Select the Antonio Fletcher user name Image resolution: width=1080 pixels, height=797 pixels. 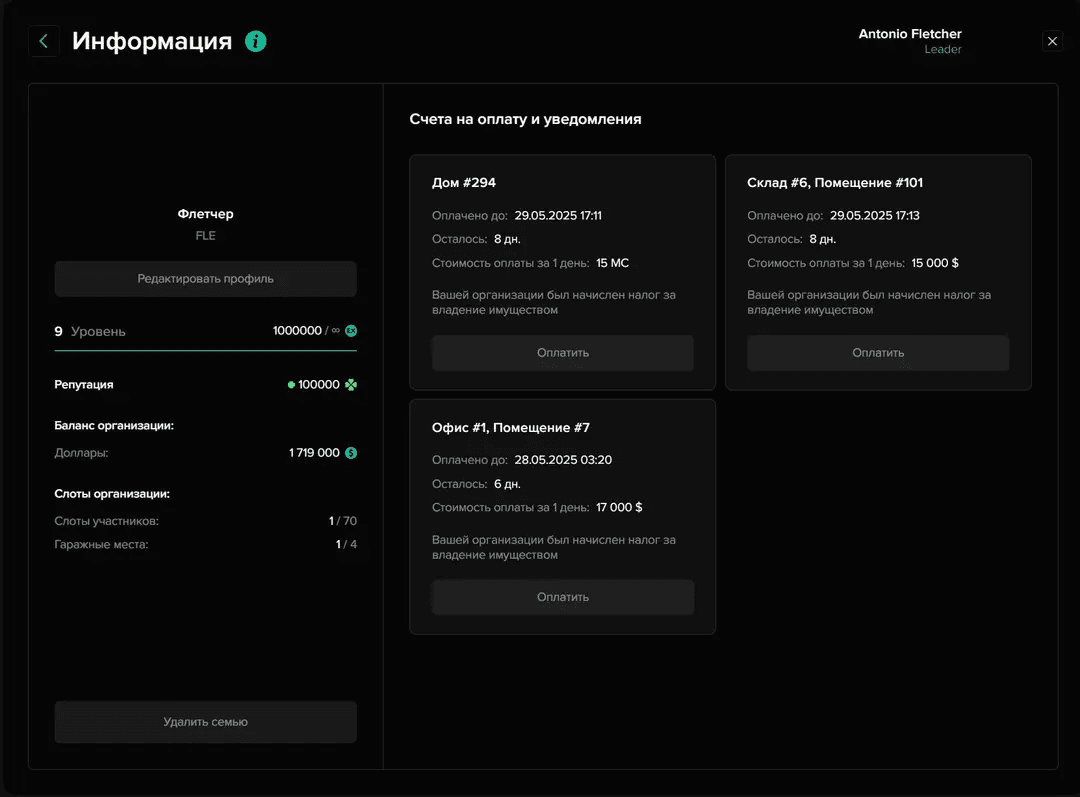tap(909, 34)
